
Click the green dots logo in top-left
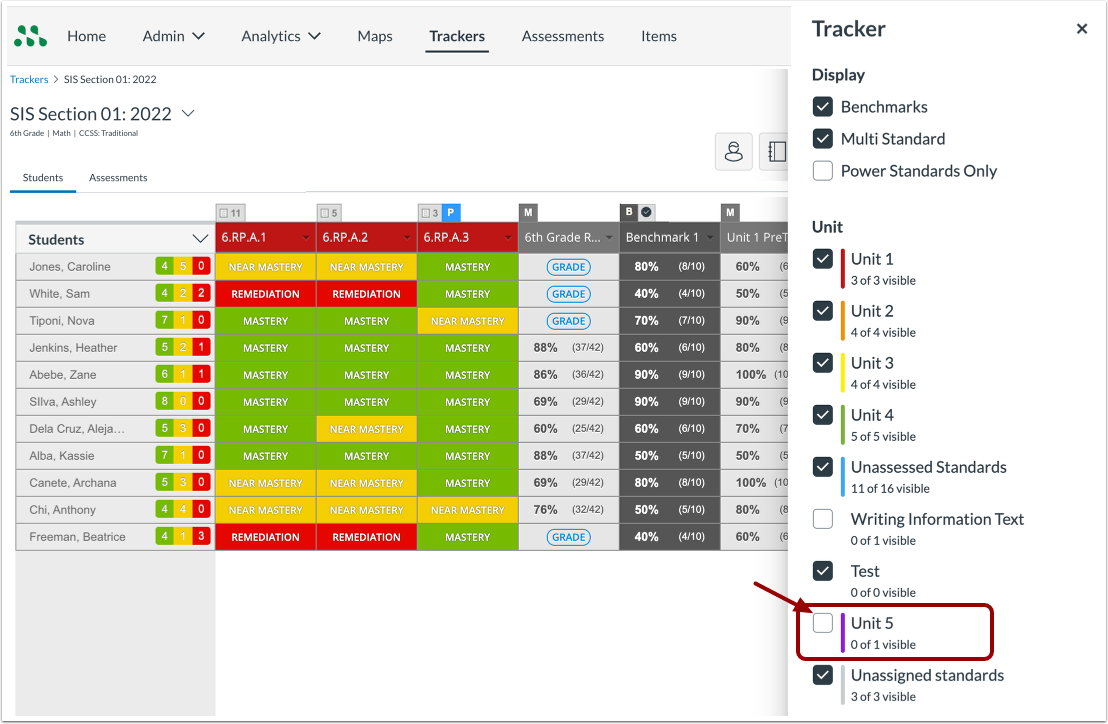coord(29,35)
